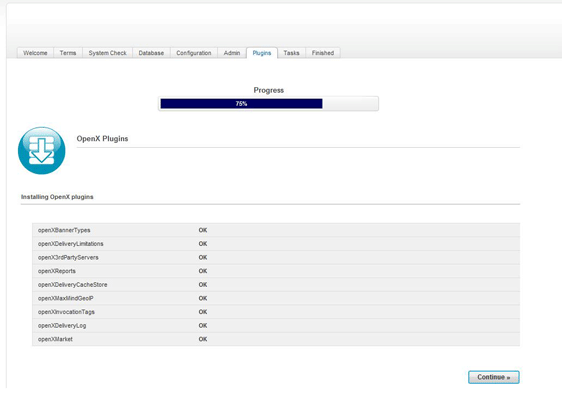Go to the System Check tab
The width and height of the screenshot is (562, 399).
point(108,53)
